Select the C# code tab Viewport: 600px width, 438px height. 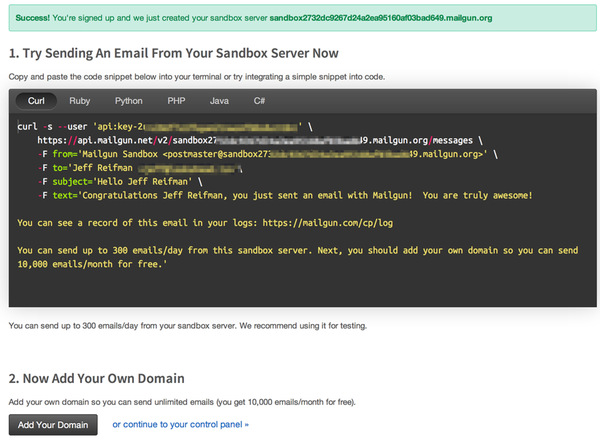259,101
